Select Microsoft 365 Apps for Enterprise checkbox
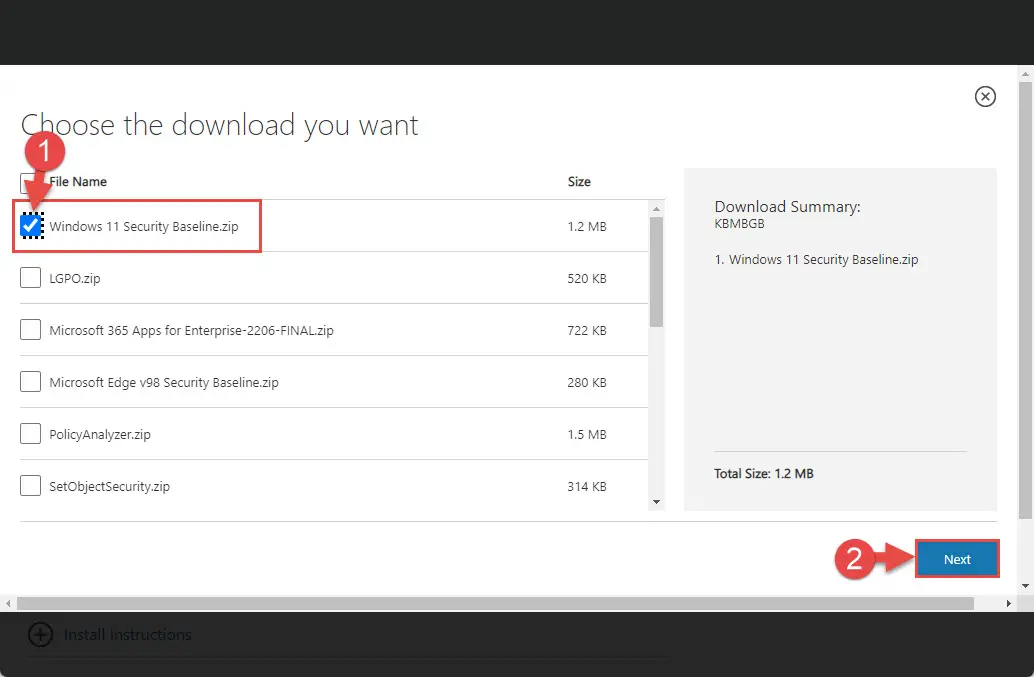The image size is (1034, 677). [x=30, y=330]
